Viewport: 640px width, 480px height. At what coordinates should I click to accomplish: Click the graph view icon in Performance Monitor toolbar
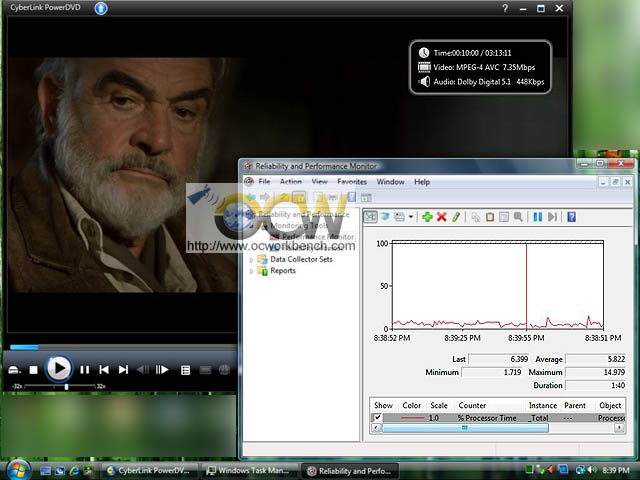370,217
